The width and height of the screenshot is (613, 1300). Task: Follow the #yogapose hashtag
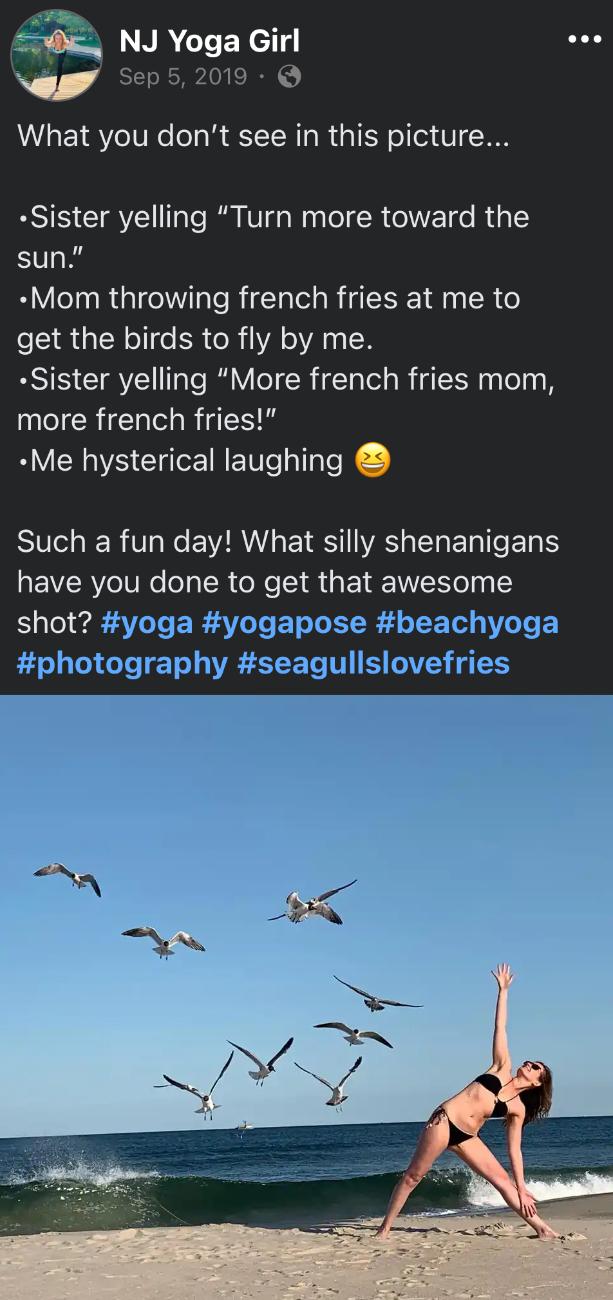[285, 622]
